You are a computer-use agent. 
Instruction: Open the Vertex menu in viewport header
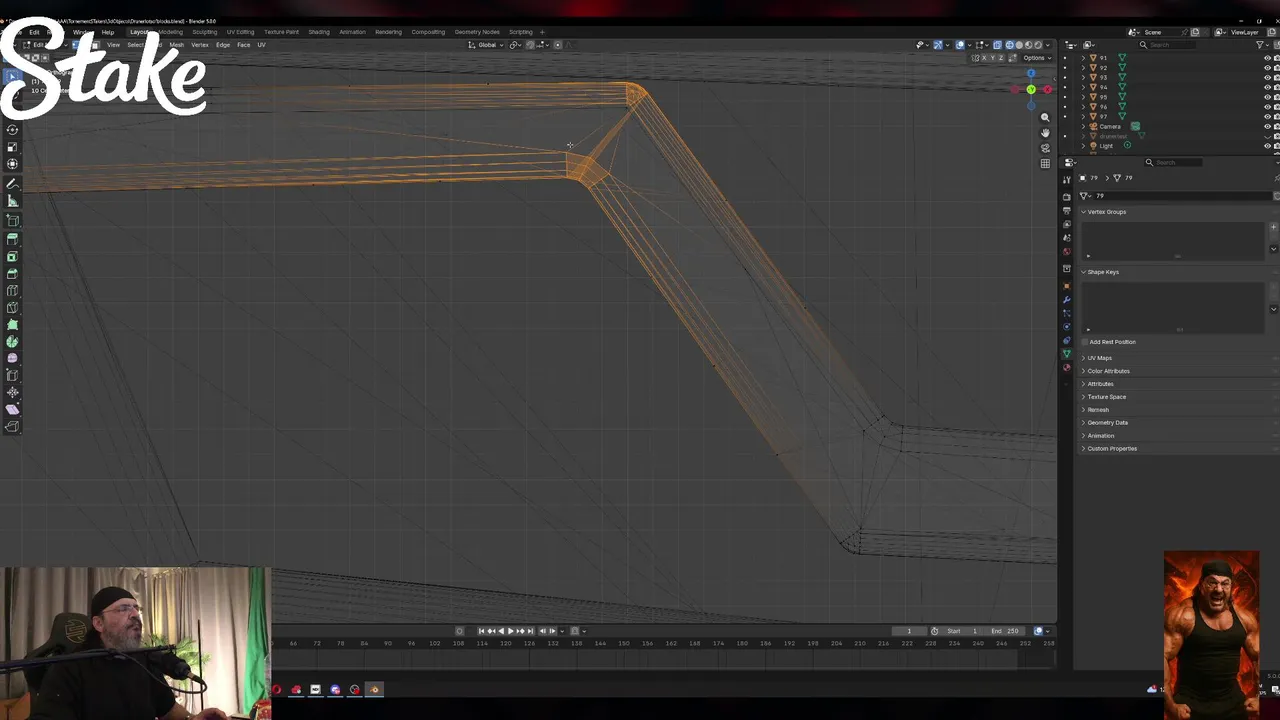pyautogui.click(x=200, y=45)
